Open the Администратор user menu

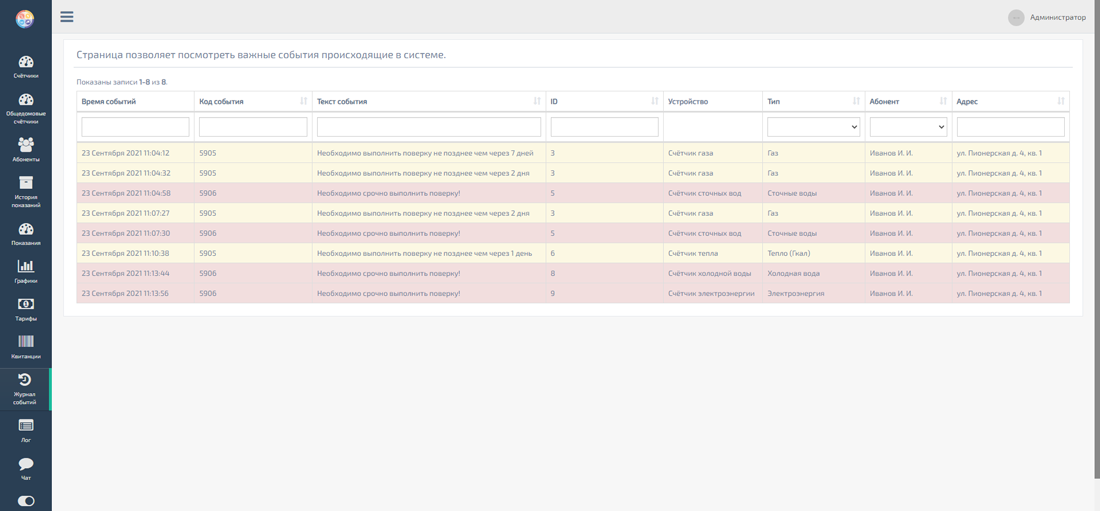pos(1047,17)
